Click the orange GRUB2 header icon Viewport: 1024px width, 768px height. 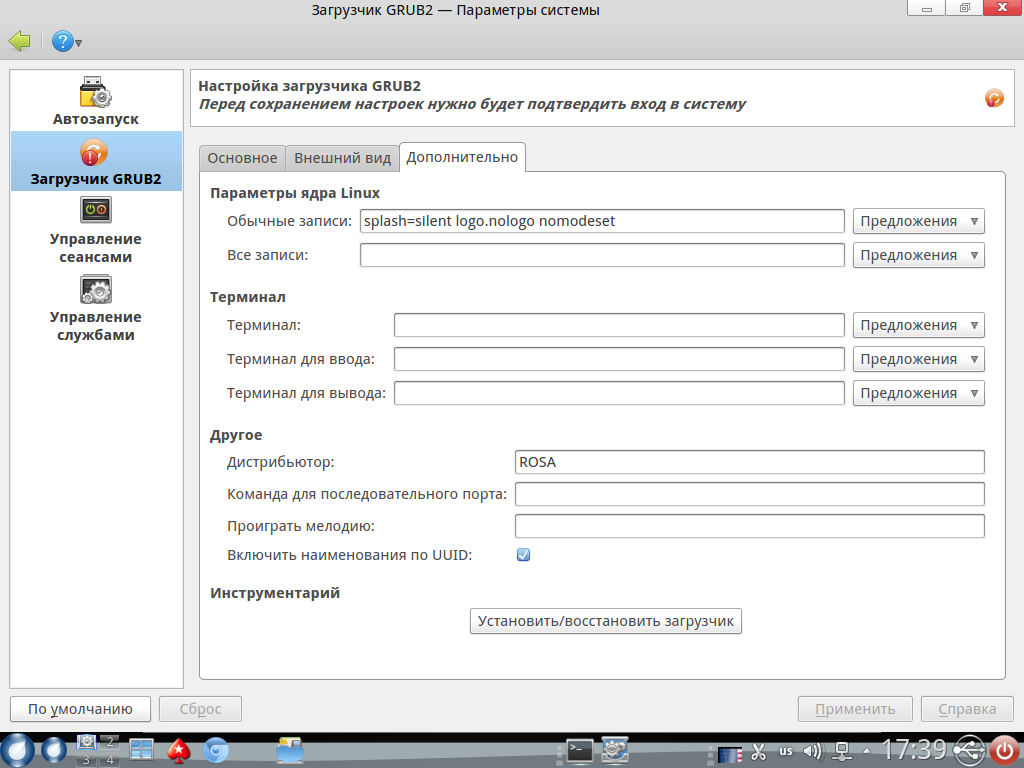994,98
